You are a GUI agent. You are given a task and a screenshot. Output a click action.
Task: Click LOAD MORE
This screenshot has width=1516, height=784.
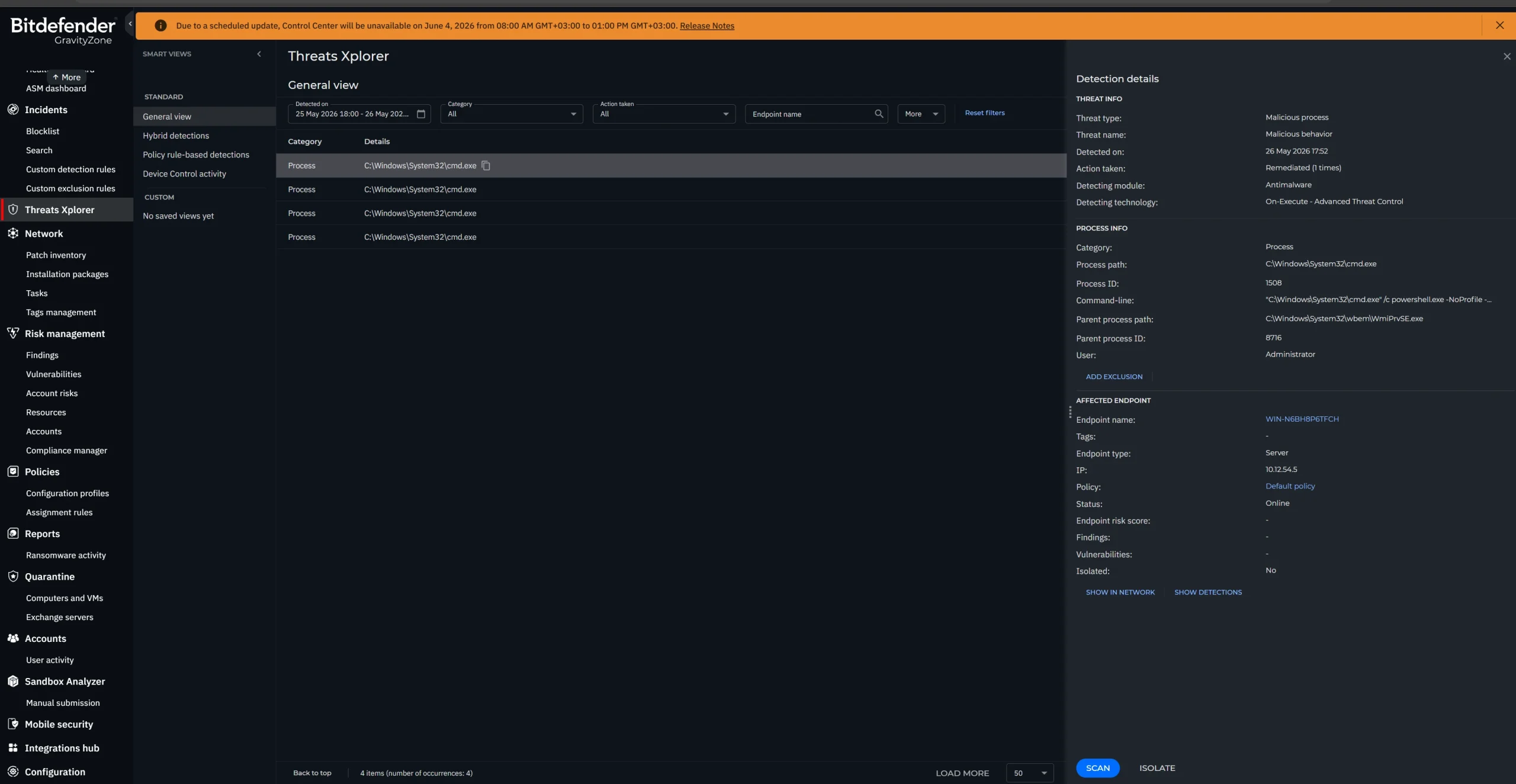(x=962, y=773)
